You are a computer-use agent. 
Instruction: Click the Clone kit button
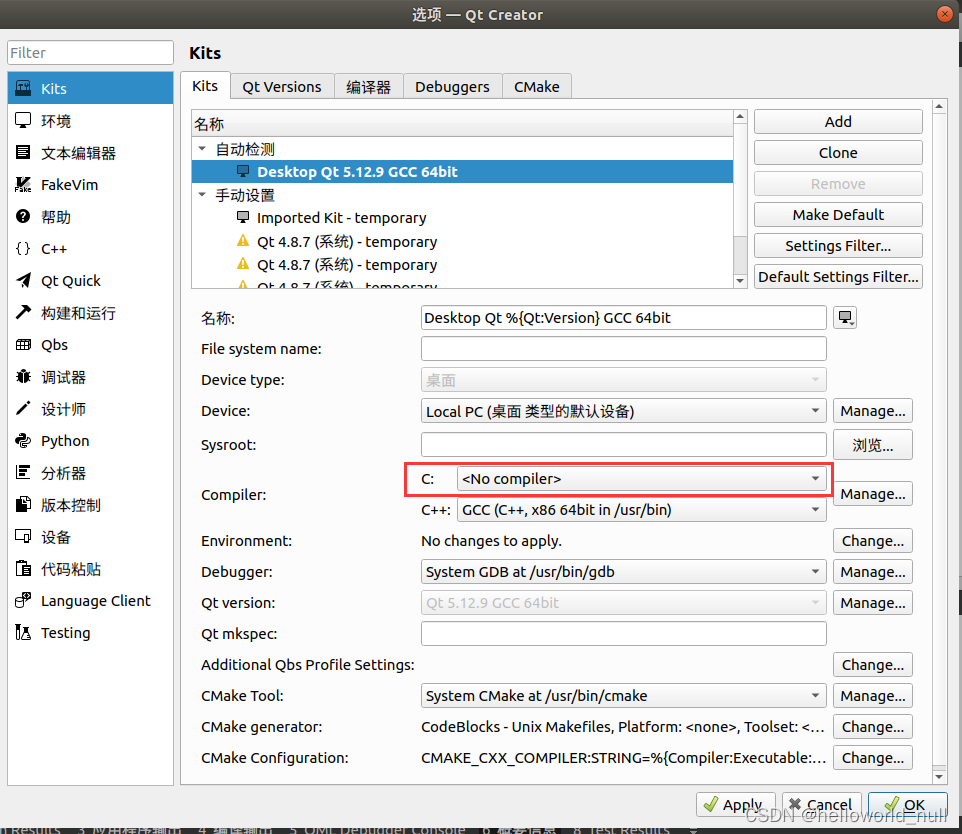click(838, 152)
